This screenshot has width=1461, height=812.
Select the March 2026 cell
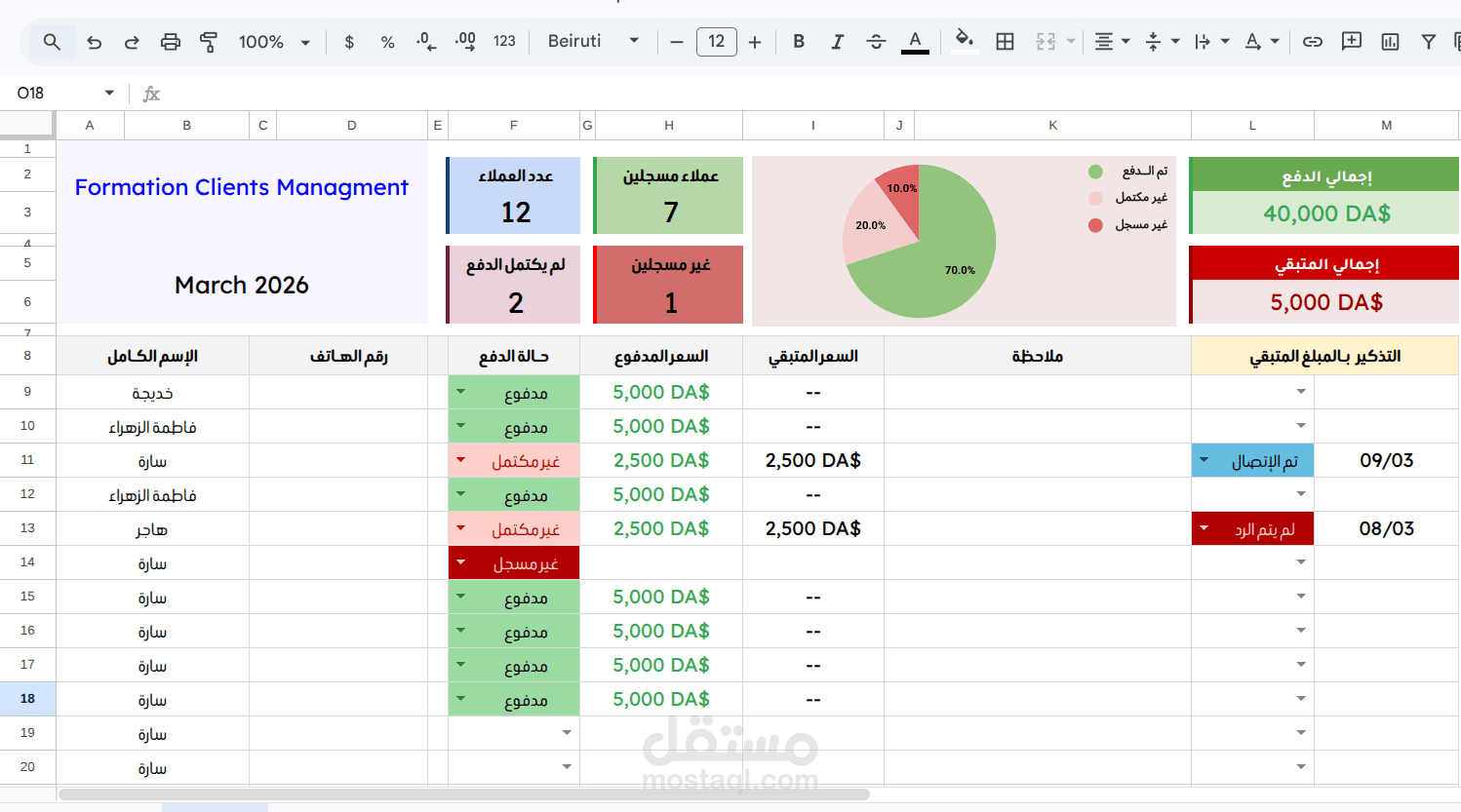pos(241,285)
